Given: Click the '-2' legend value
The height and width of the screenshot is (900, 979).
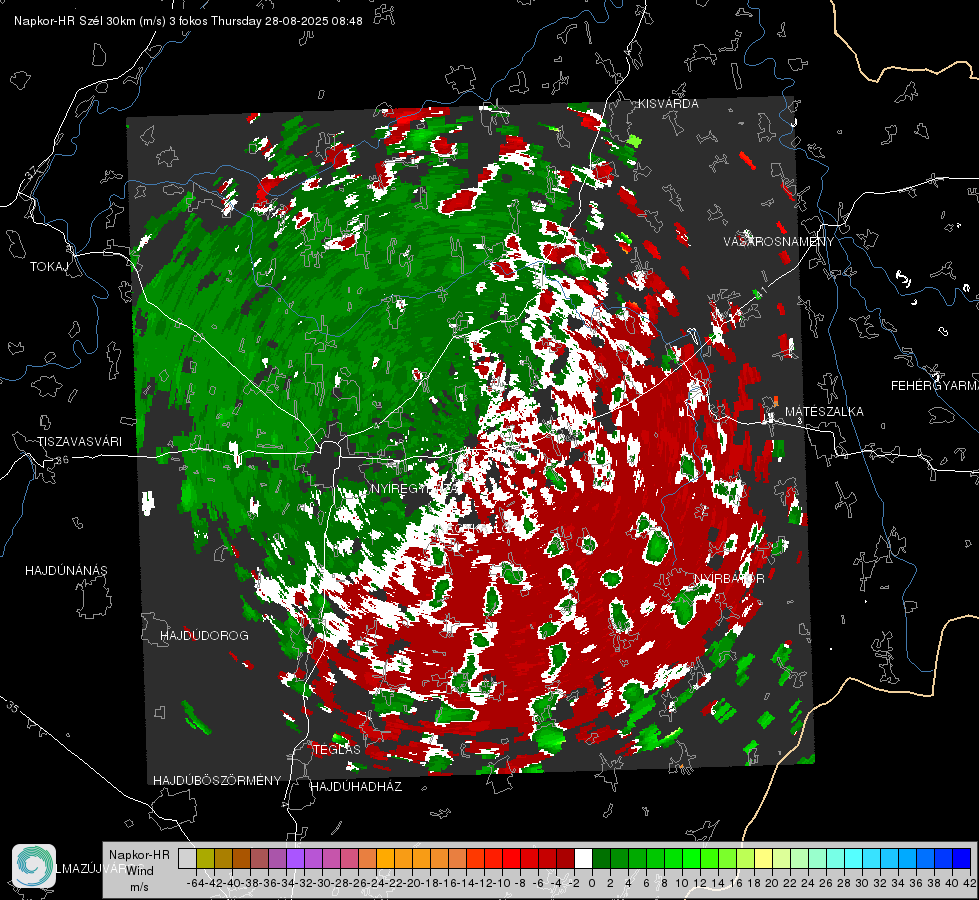Looking at the screenshot, I should coord(573,883).
